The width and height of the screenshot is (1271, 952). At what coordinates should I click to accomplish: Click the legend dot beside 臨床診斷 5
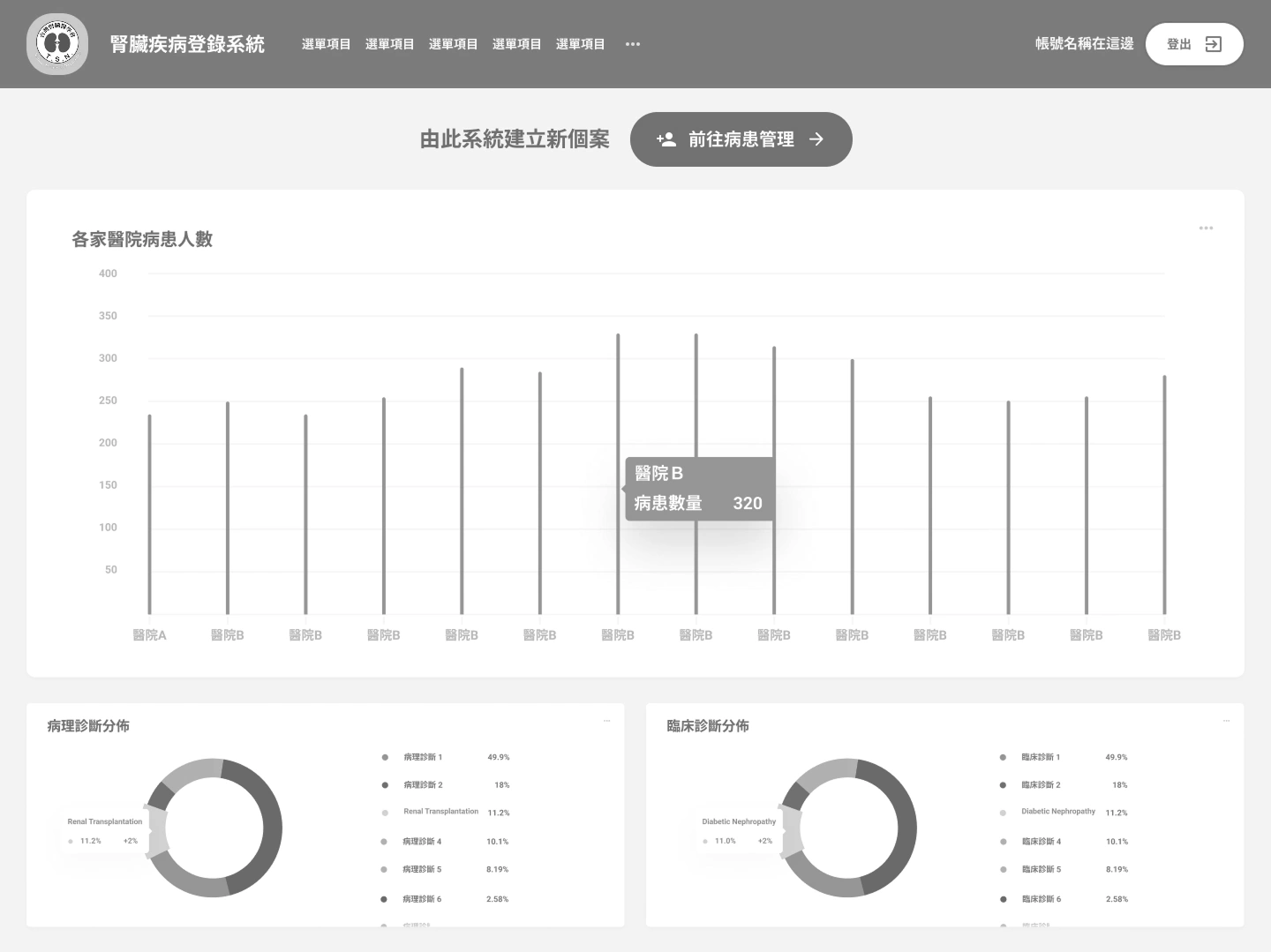1003,870
